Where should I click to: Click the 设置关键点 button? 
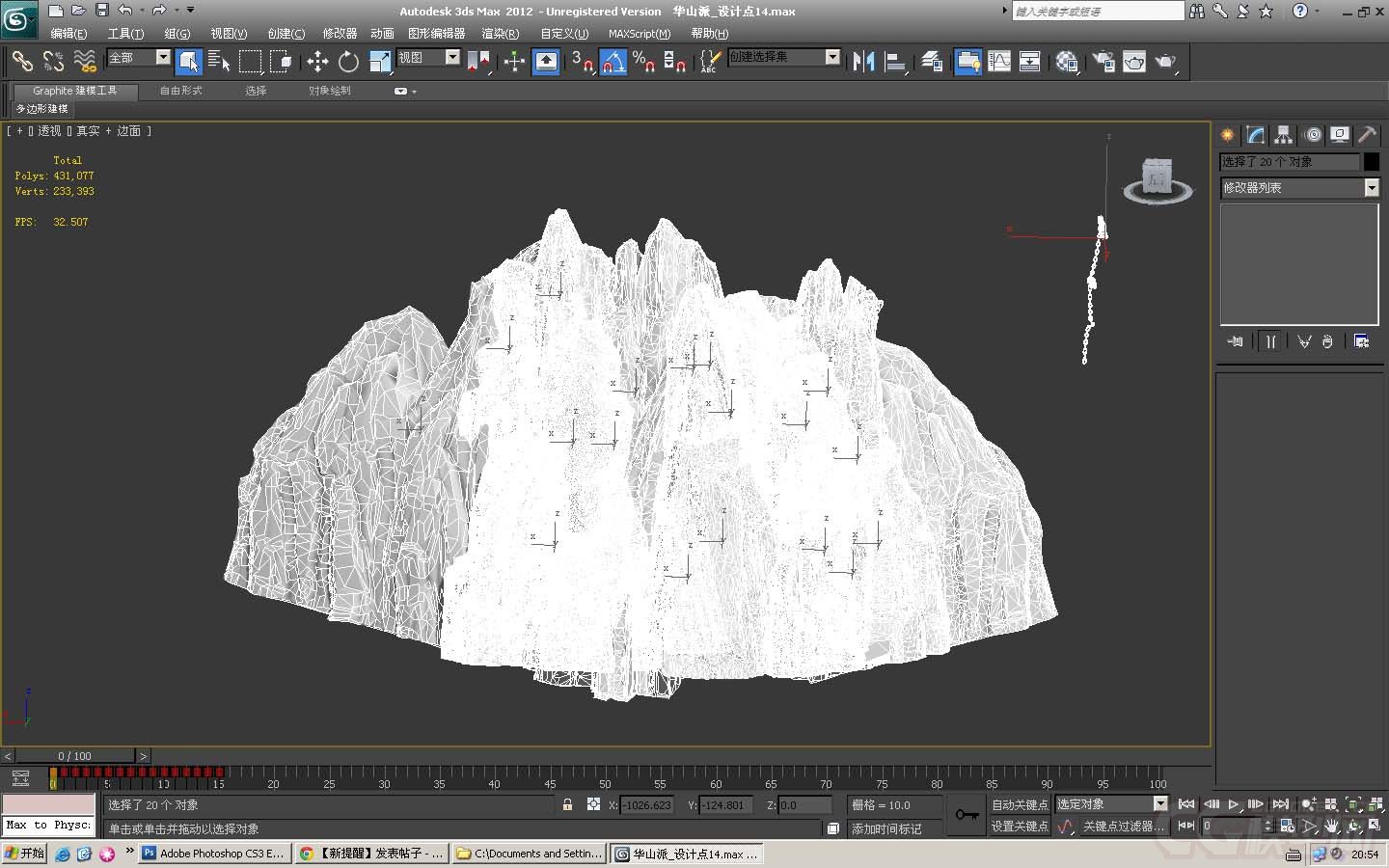(x=1019, y=827)
